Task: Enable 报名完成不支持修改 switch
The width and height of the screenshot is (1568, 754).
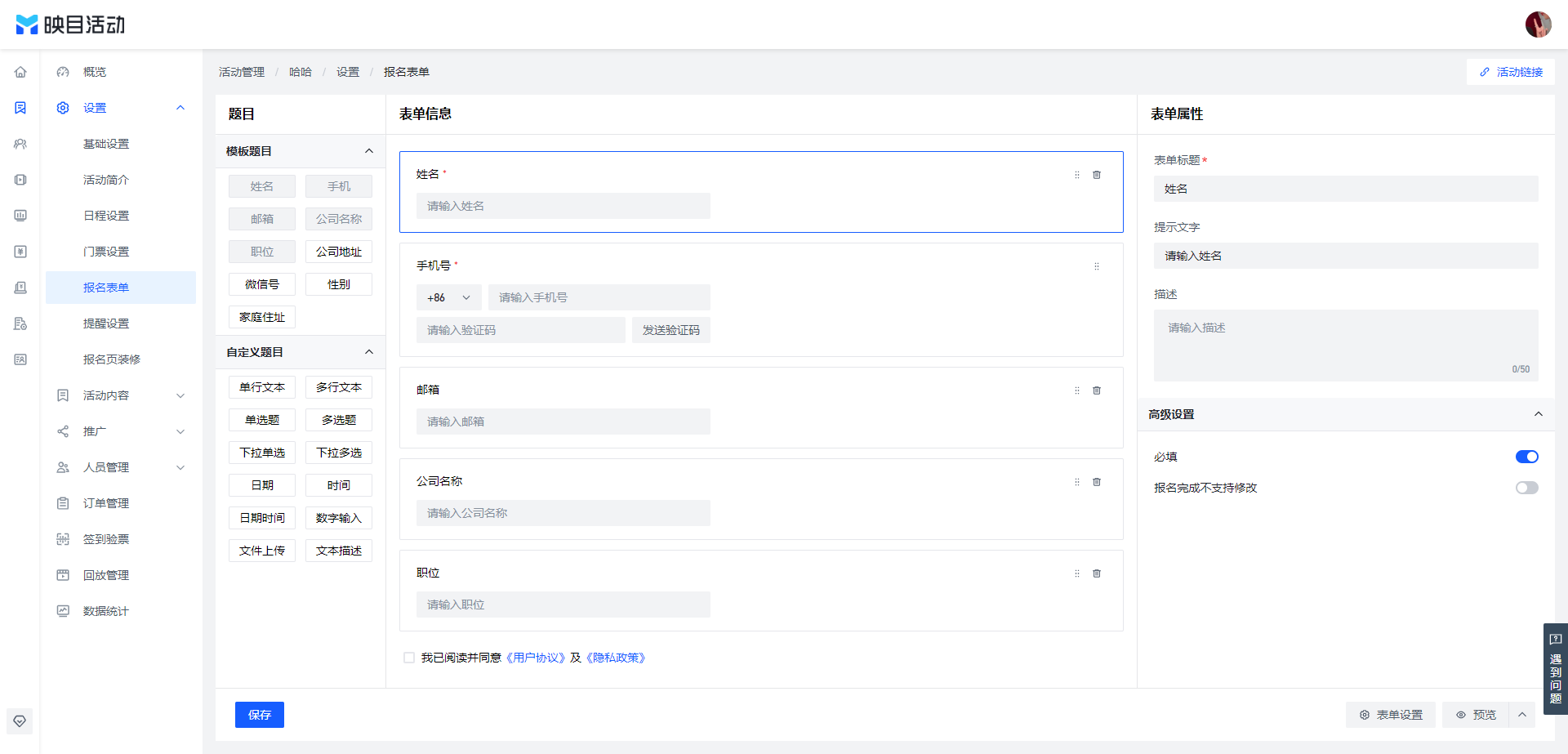Action: 1526,488
